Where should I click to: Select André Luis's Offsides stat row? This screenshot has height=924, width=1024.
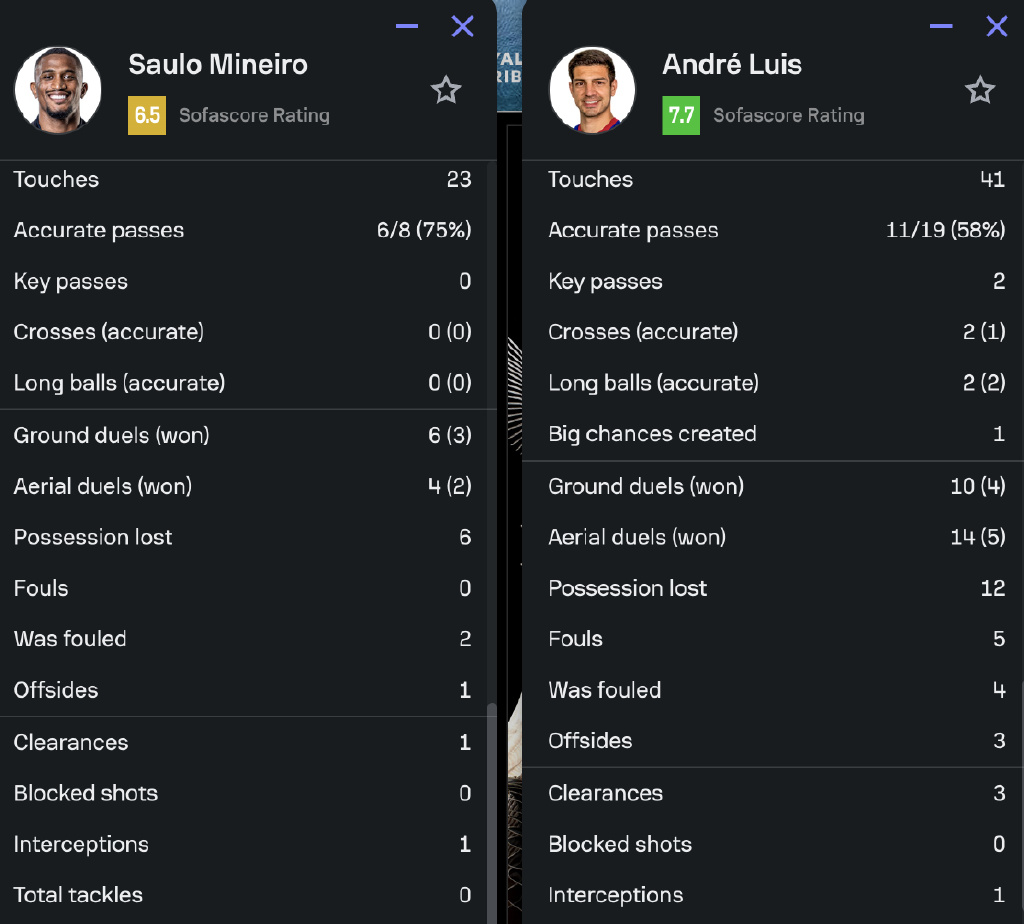773,741
